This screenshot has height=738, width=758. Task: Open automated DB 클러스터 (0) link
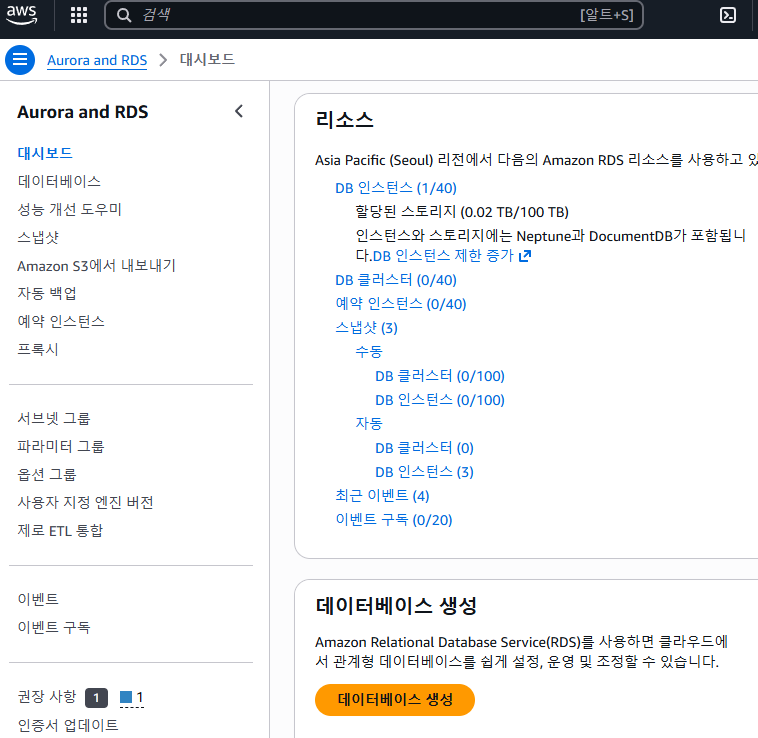click(x=424, y=448)
